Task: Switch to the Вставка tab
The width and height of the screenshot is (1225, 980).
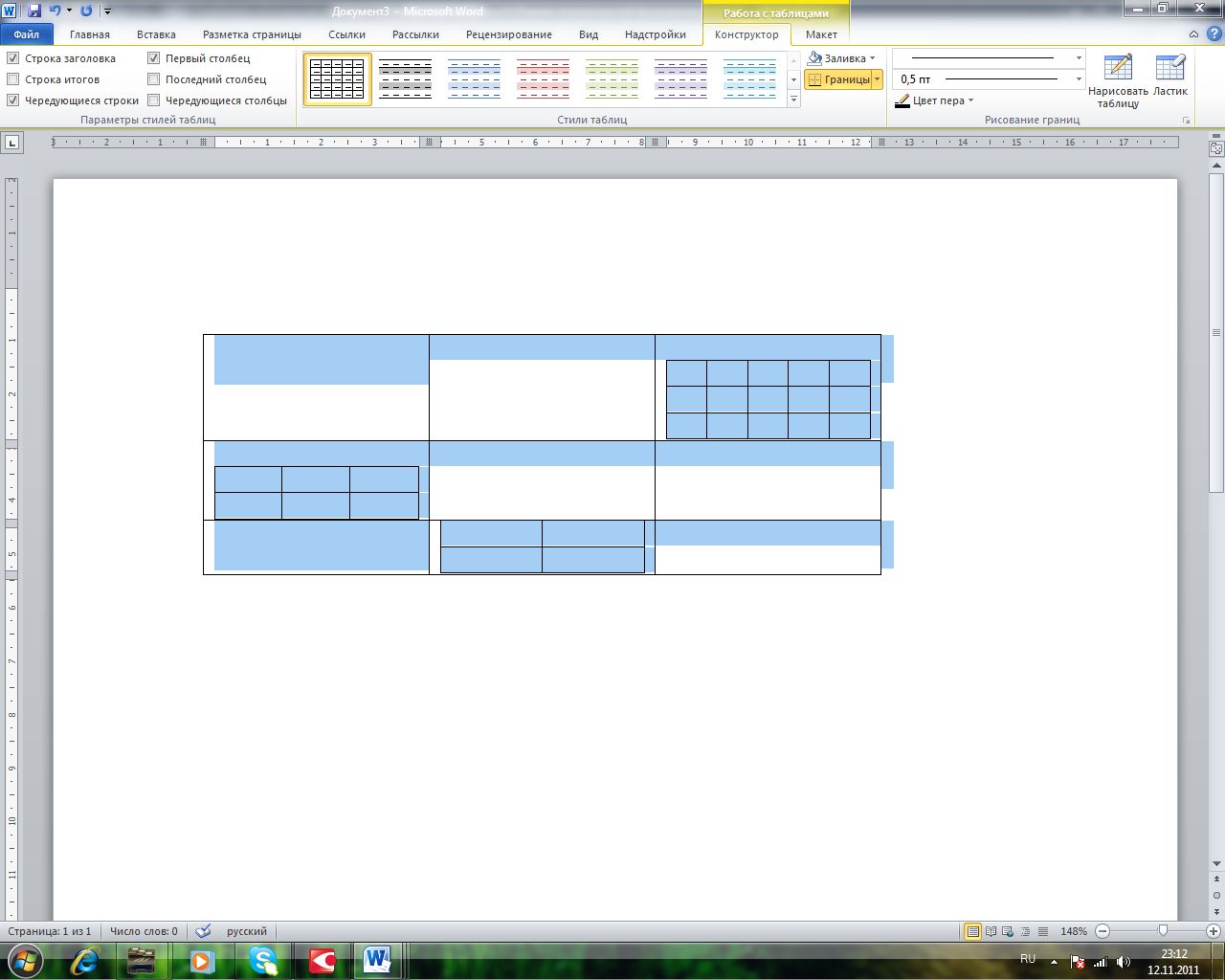Action: pyautogui.click(x=156, y=34)
